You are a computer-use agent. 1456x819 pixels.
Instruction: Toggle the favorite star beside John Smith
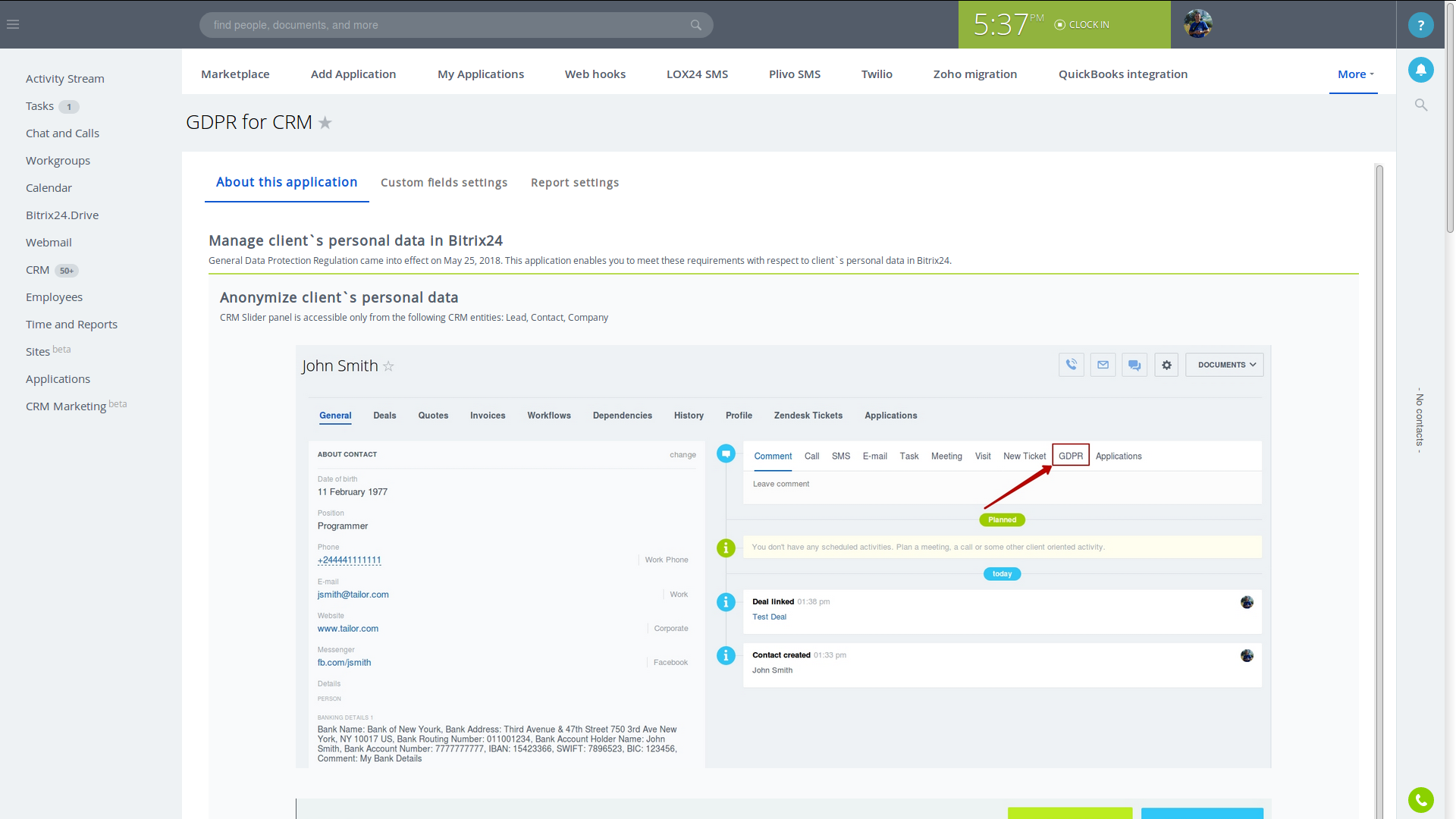(x=389, y=366)
